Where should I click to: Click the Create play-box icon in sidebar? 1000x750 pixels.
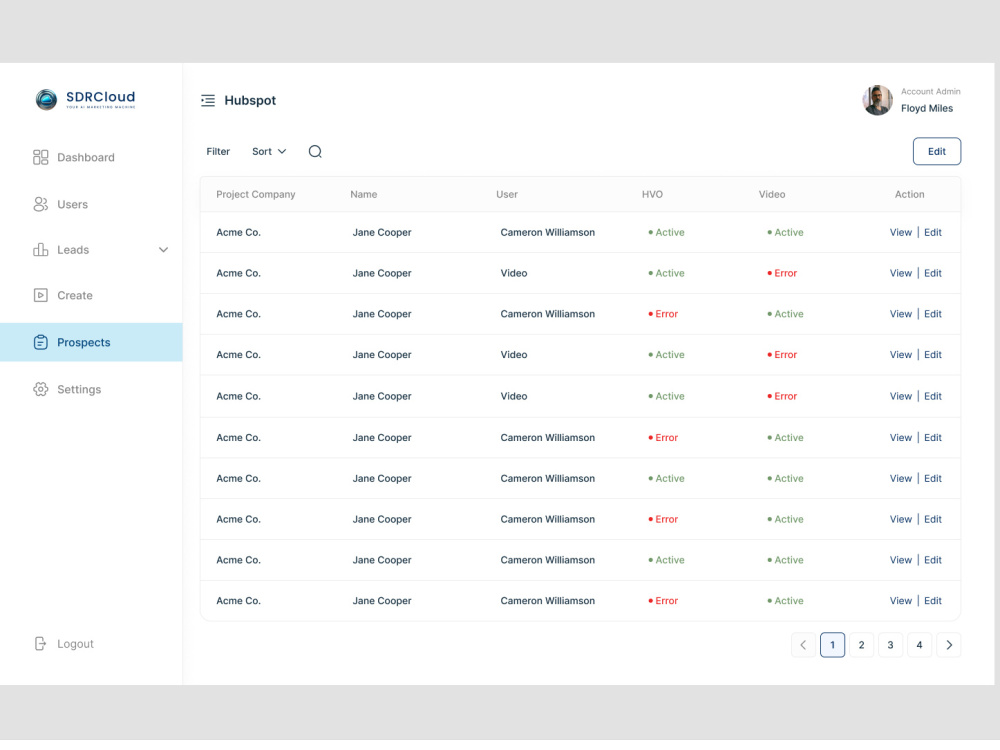pyautogui.click(x=41, y=295)
